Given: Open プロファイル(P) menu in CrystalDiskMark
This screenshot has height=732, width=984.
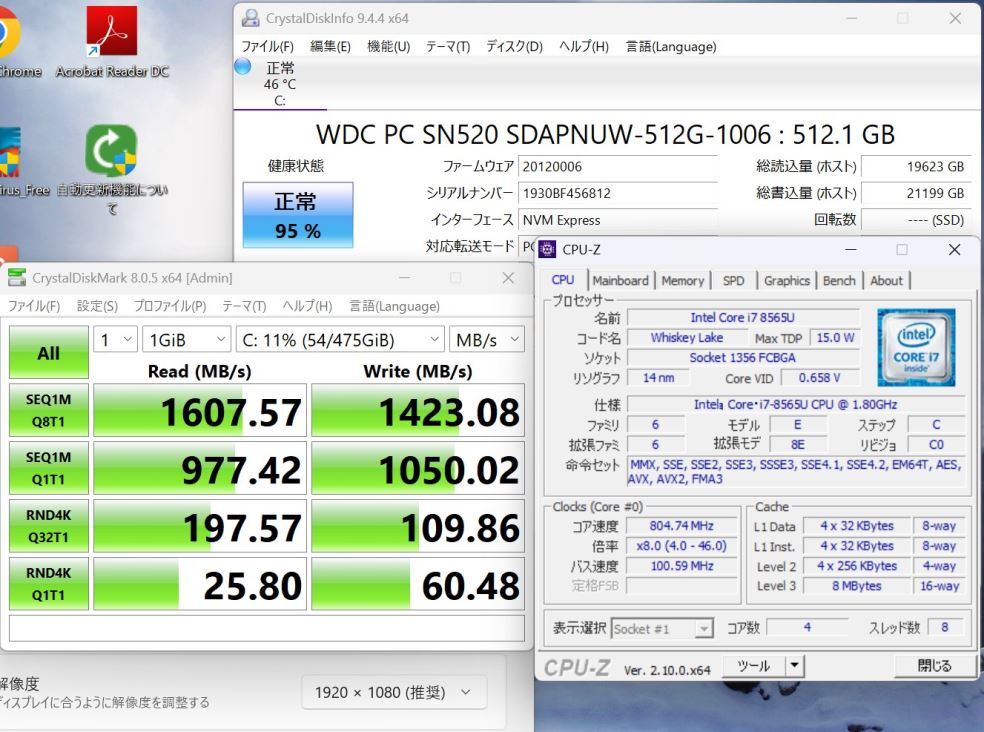Looking at the screenshot, I should 170,306.
